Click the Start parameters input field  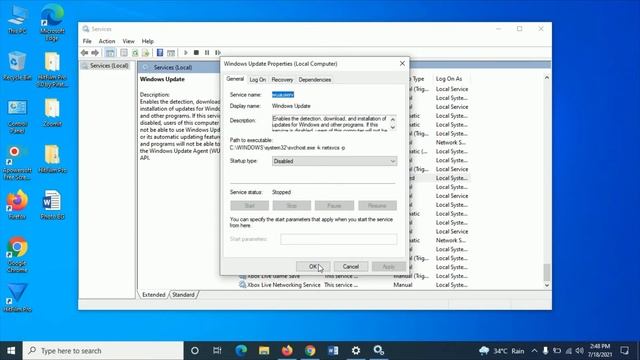pyautogui.click(x=338, y=239)
